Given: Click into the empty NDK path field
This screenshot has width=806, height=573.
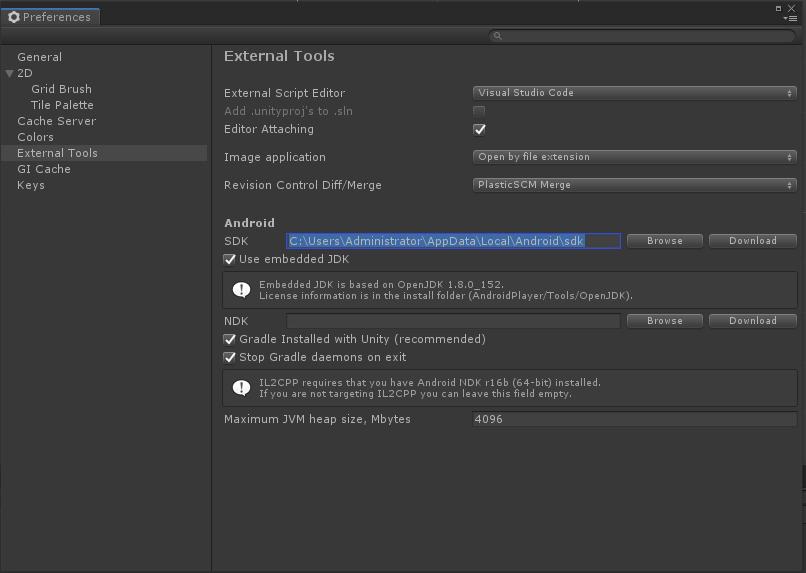Looking at the screenshot, I should tap(453, 321).
